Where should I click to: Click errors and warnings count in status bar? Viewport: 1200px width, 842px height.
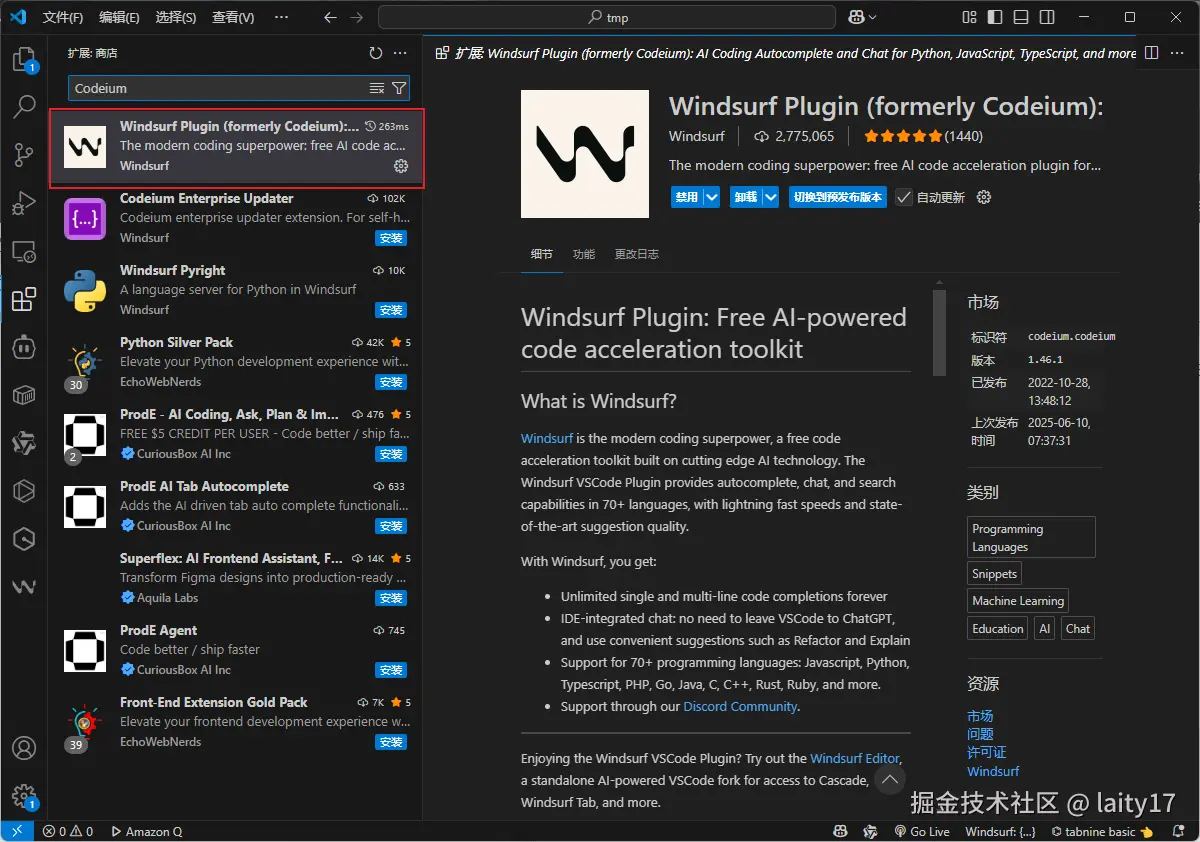click(x=68, y=831)
